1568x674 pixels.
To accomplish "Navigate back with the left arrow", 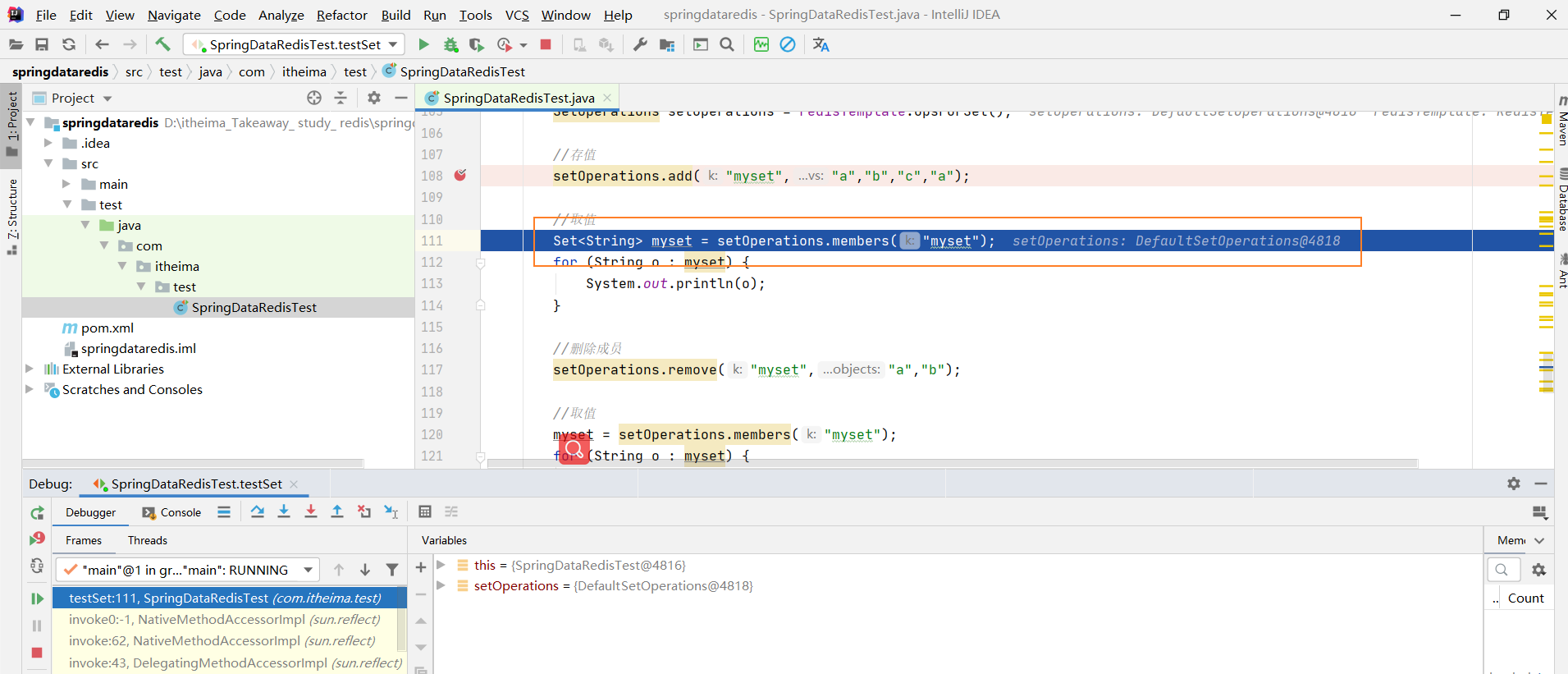I will pyautogui.click(x=102, y=44).
